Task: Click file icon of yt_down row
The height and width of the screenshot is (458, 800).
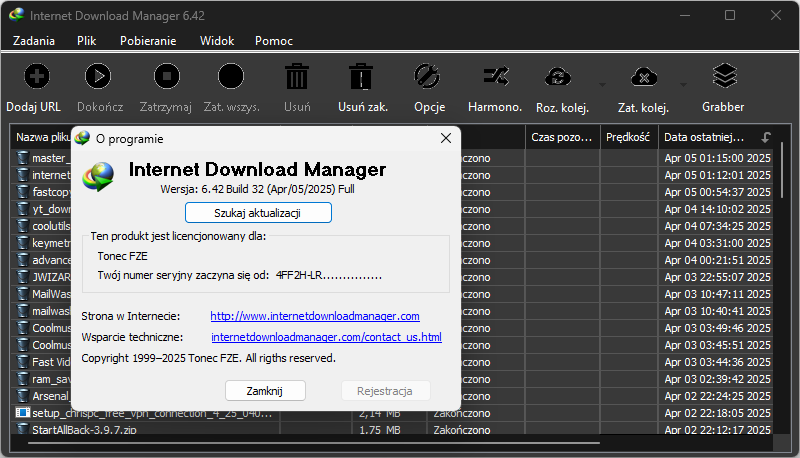Action: click(22, 209)
